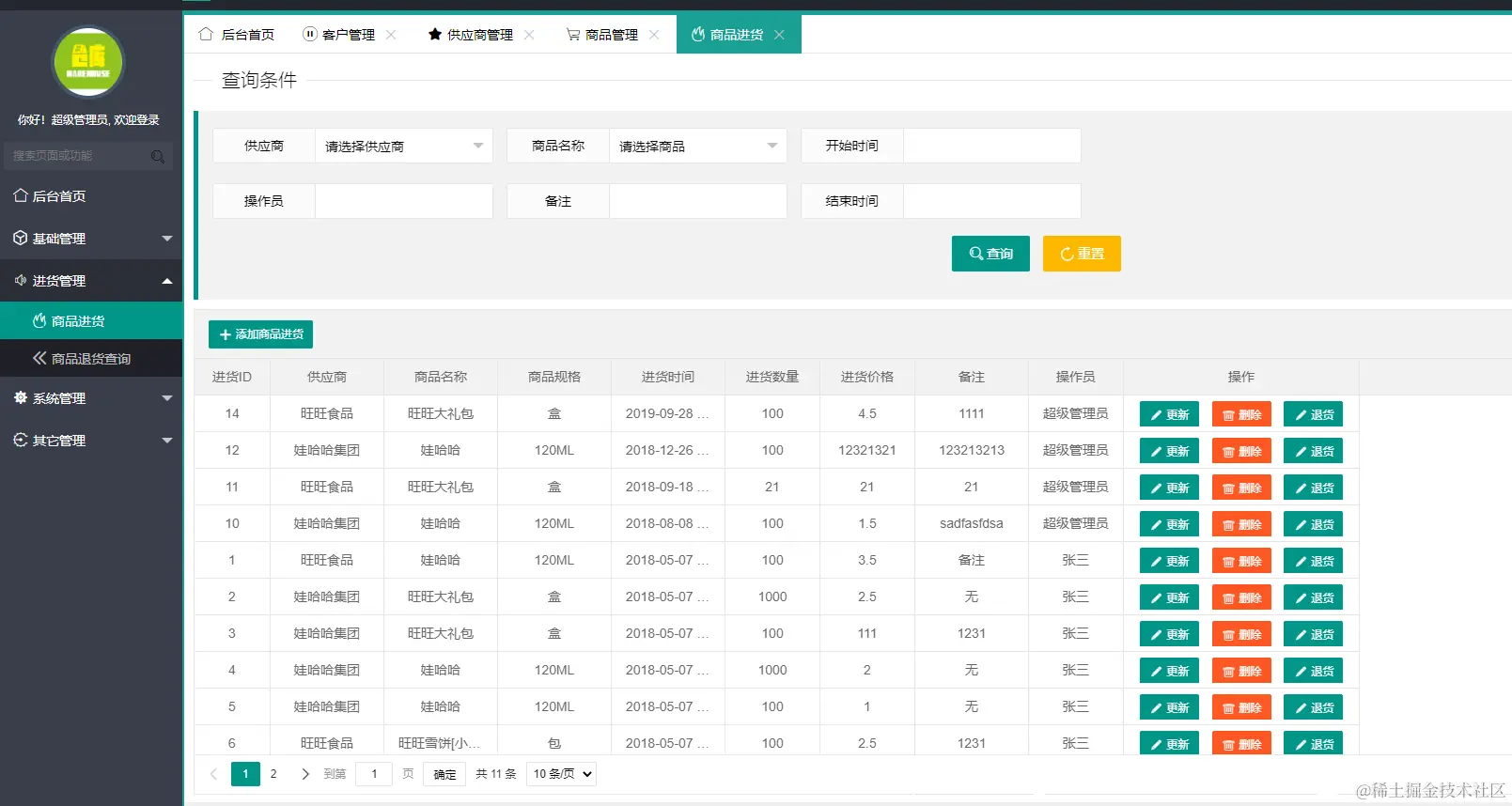
Task: Open 商品退货查询 in the sidebar
Action: click(x=91, y=358)
